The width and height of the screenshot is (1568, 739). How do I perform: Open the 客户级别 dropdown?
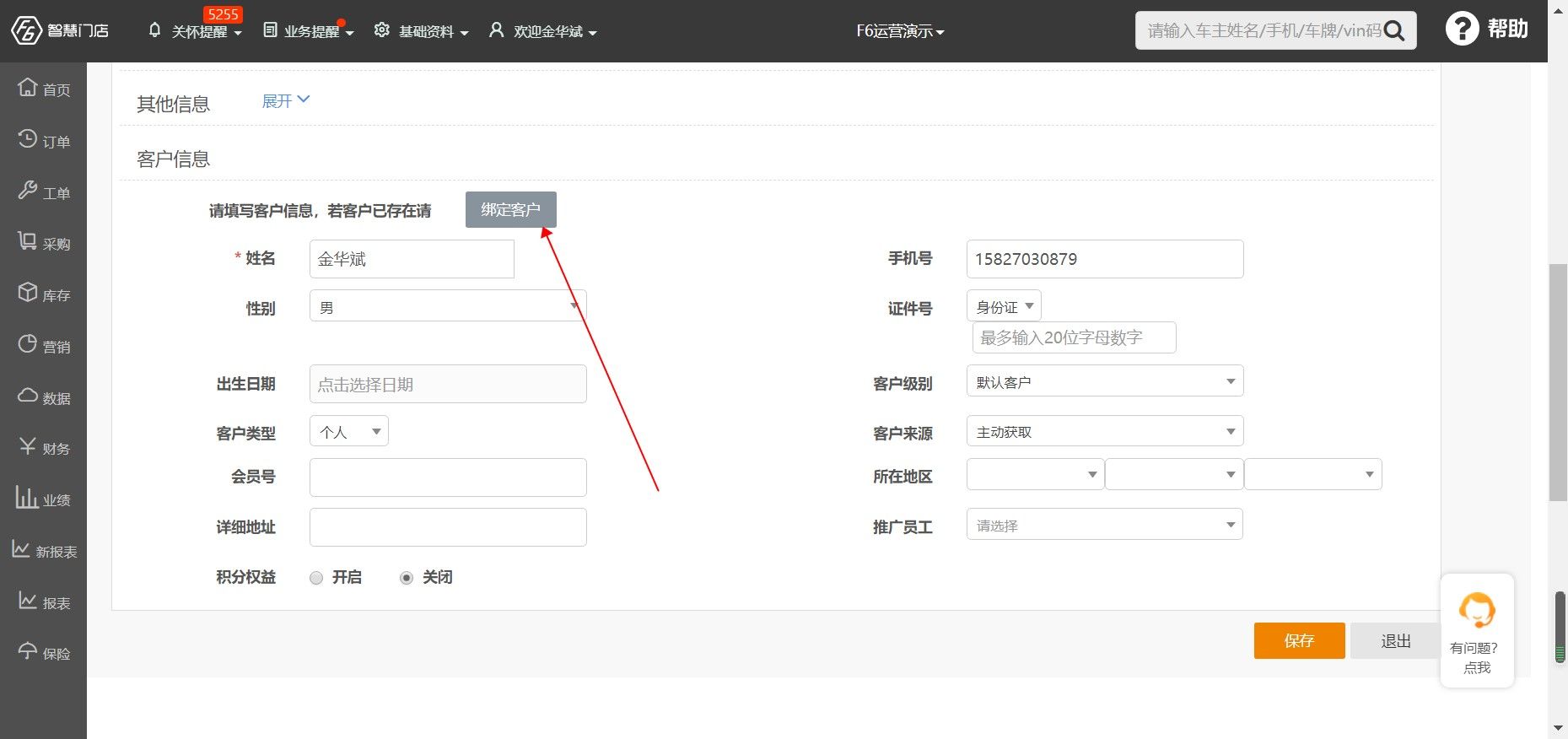[1105, 381]
